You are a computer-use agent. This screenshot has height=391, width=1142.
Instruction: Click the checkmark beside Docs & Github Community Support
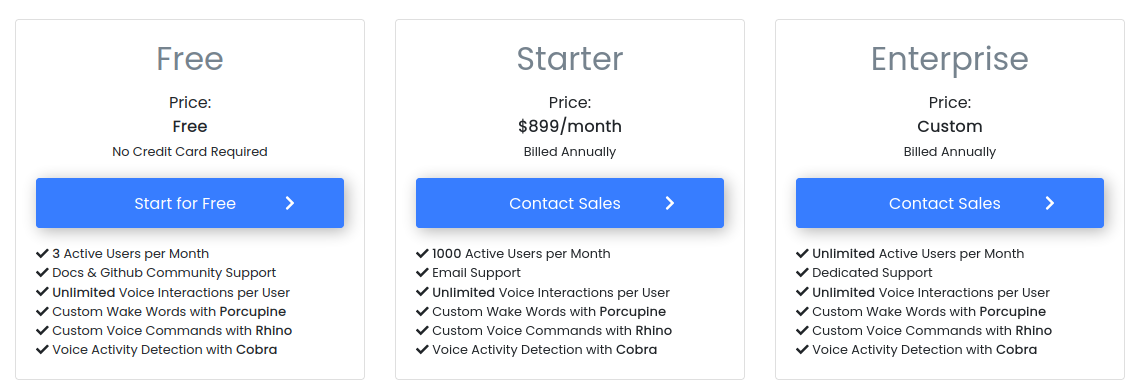(42, 273)
